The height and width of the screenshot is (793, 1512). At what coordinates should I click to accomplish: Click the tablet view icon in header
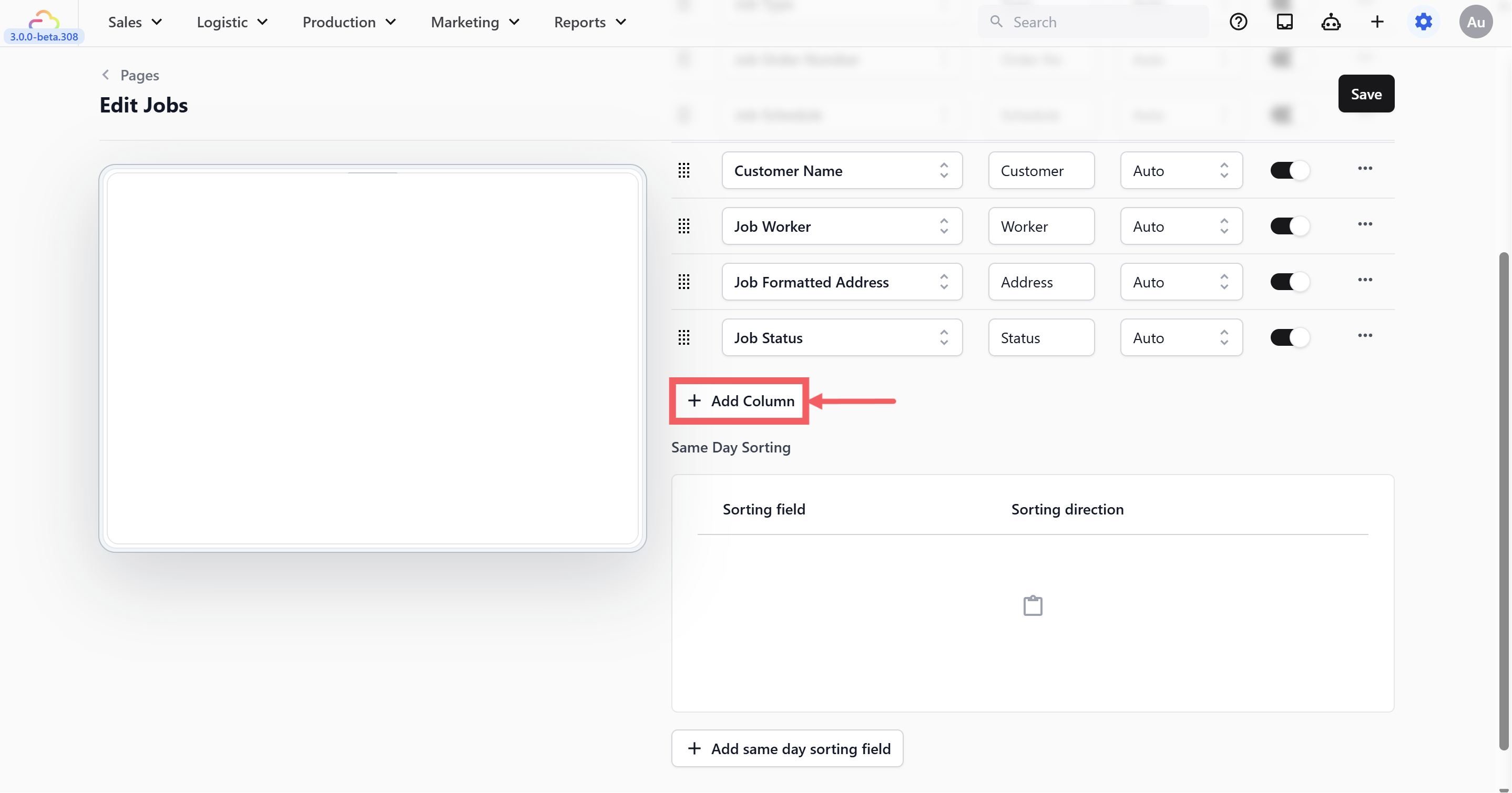coord(1285,22)
